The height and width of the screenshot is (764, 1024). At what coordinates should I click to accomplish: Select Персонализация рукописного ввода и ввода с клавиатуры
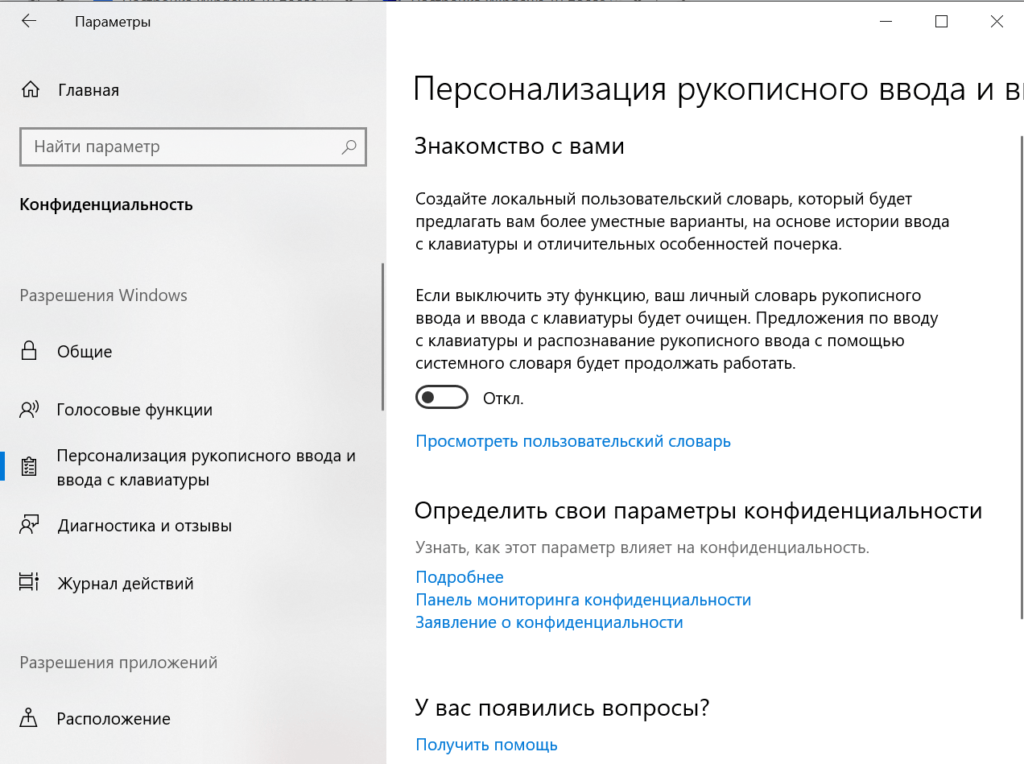tap(206, 468)
